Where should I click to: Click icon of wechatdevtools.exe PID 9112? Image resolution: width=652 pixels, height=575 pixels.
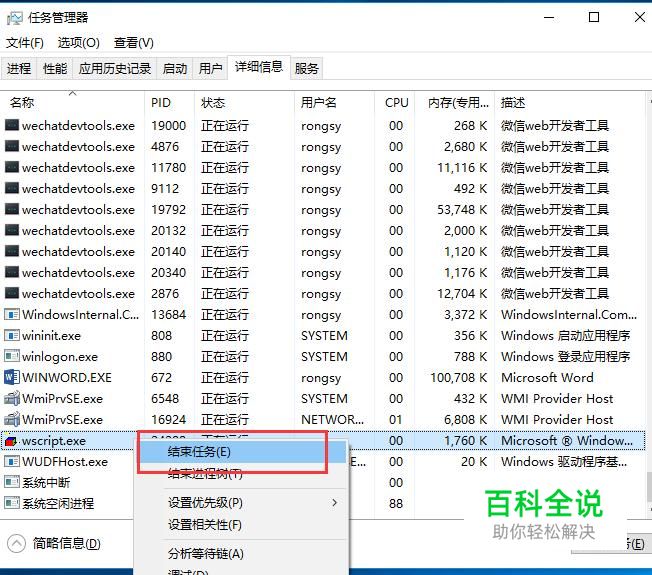(12, 188)
